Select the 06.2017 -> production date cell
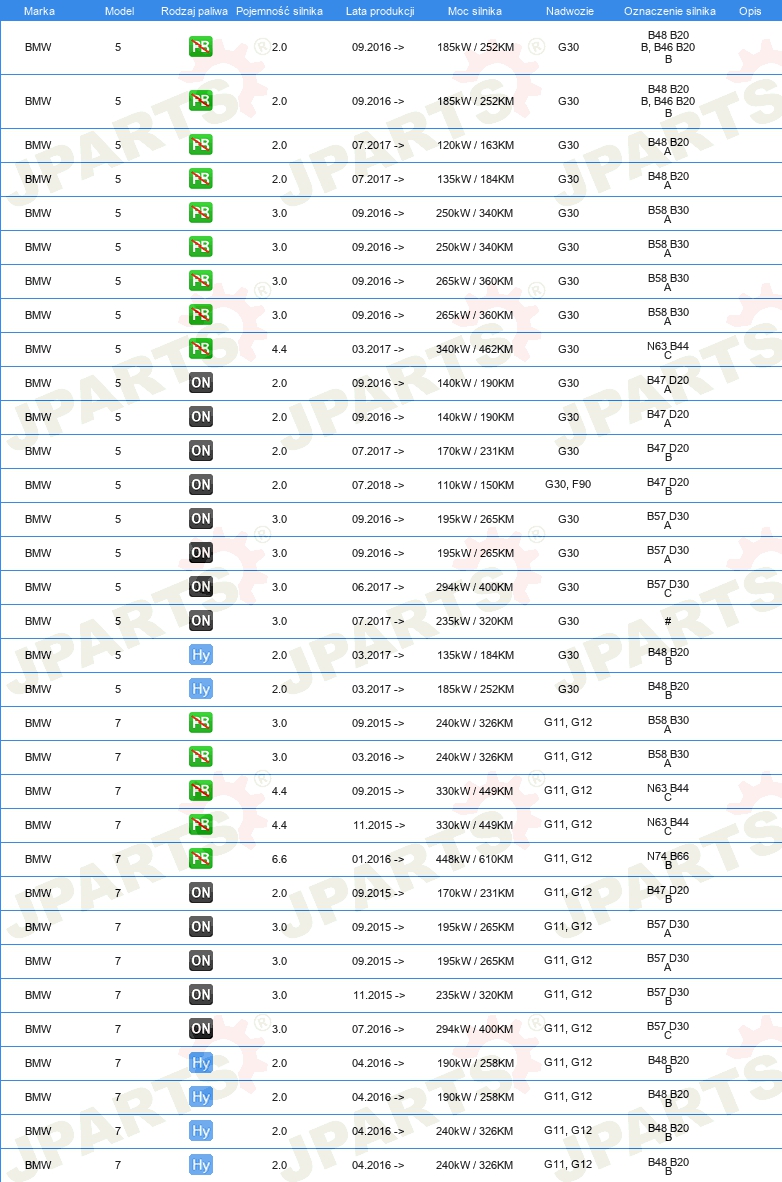This screenshot has width=782, height=1182. tap(378, 587)
